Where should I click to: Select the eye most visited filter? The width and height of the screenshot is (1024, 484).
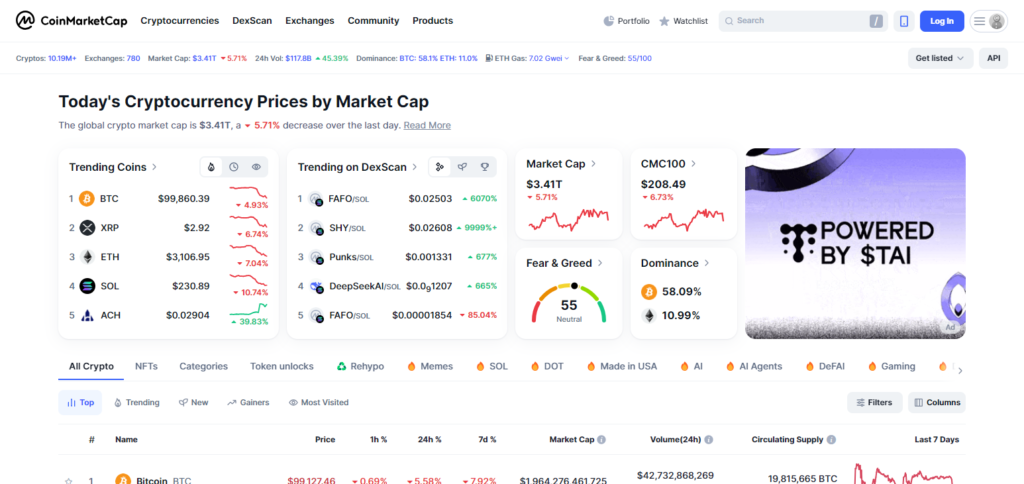[256, 167]
